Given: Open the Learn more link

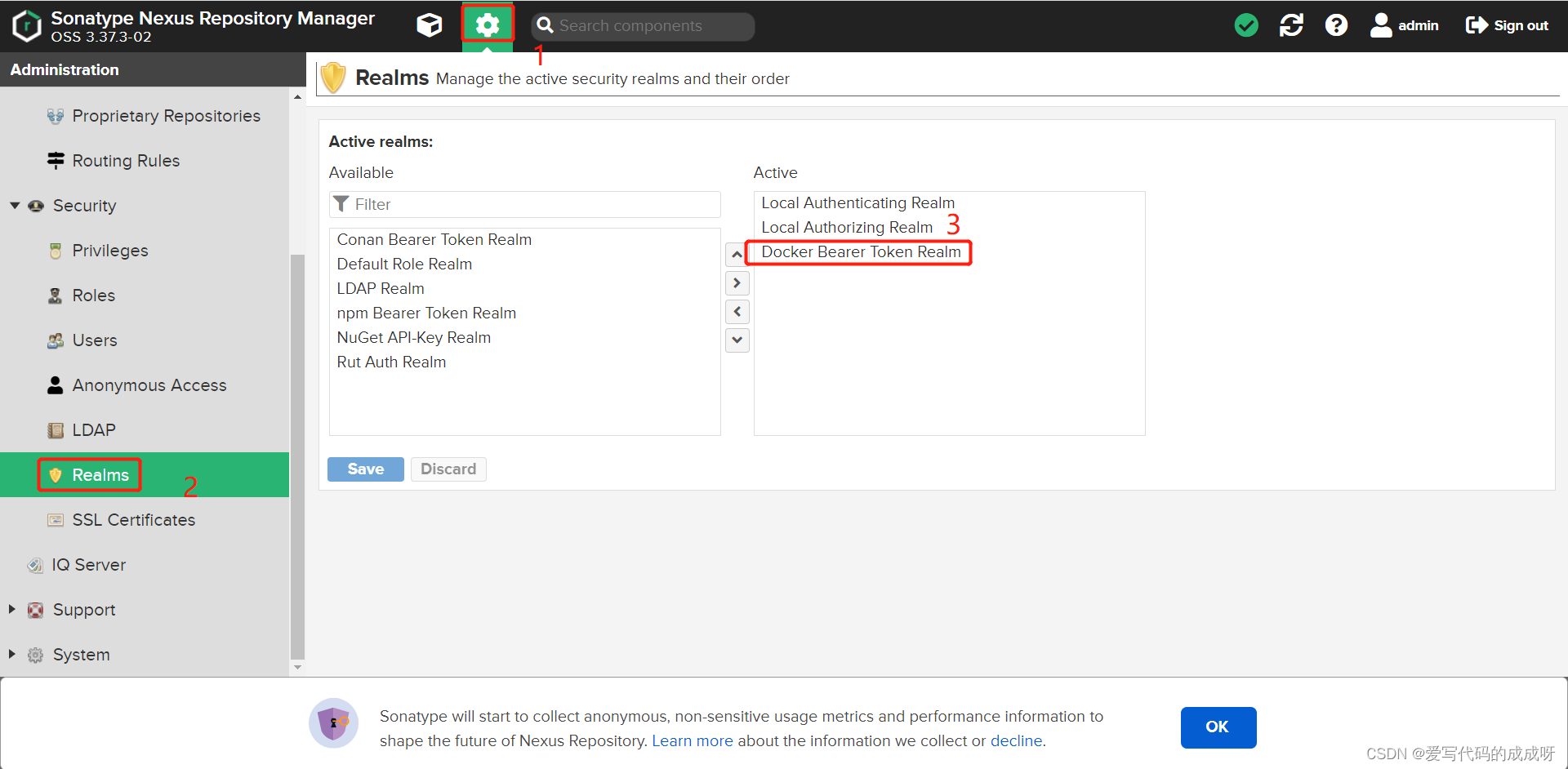Looking at the screenshot, I should click(x=693, y=740).
